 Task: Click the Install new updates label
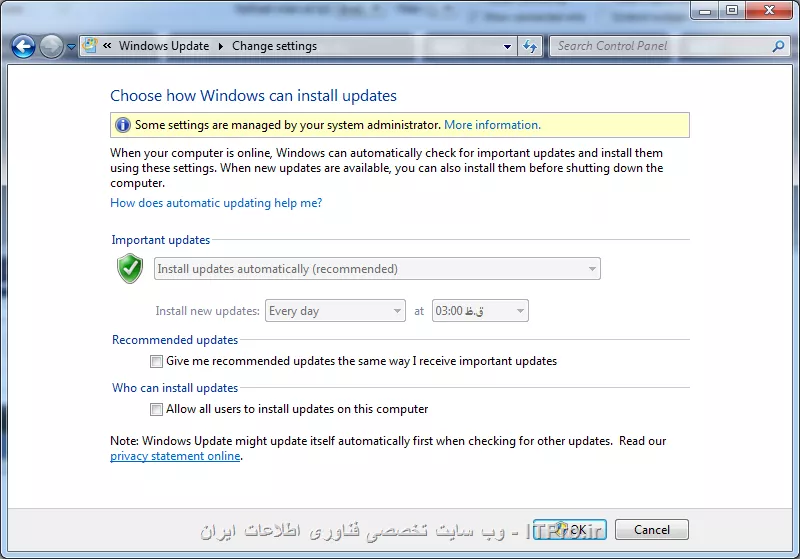click(207, 311)
